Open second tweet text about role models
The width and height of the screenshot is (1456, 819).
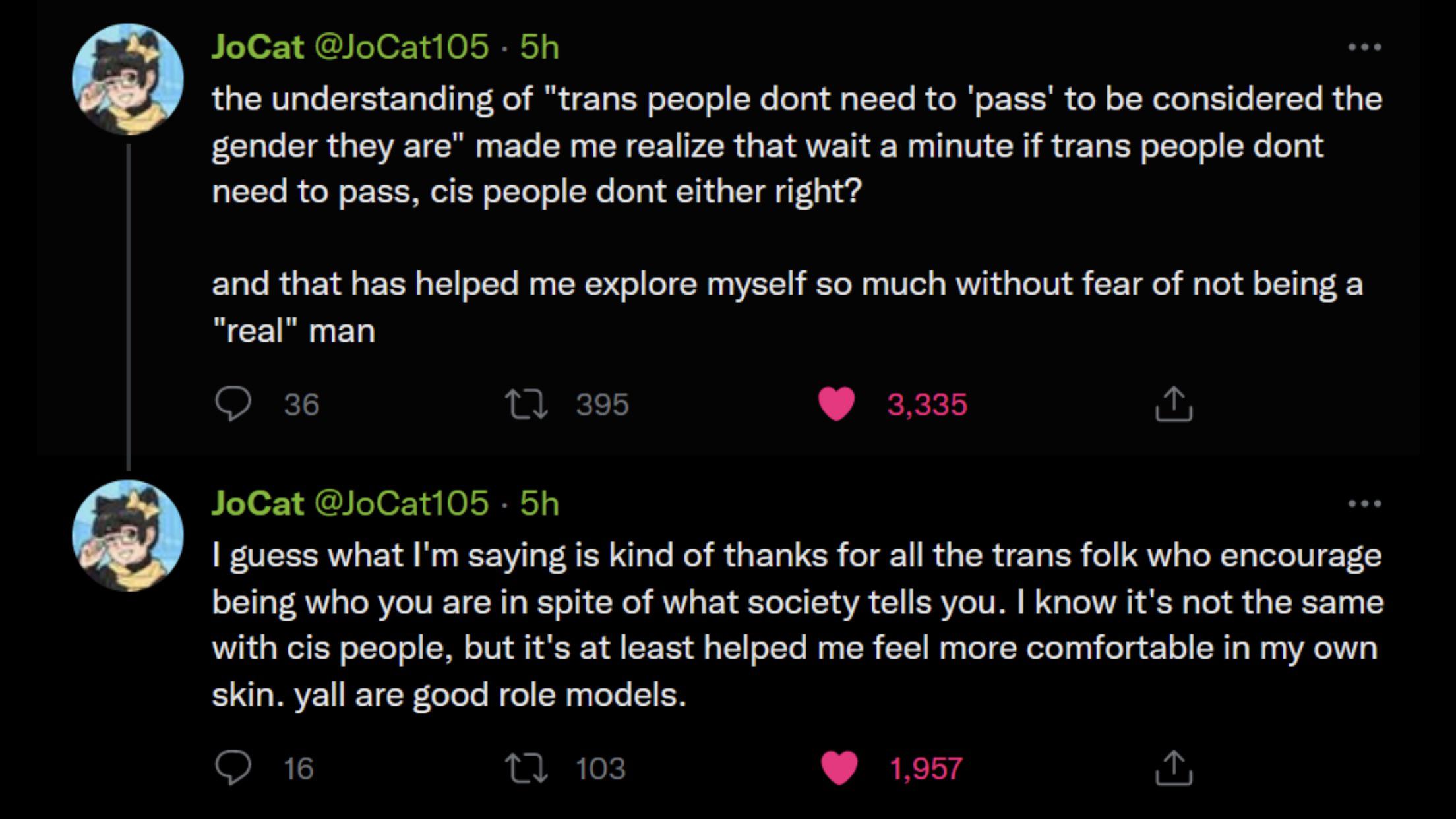pyautogui.click(x=797, y=624)
